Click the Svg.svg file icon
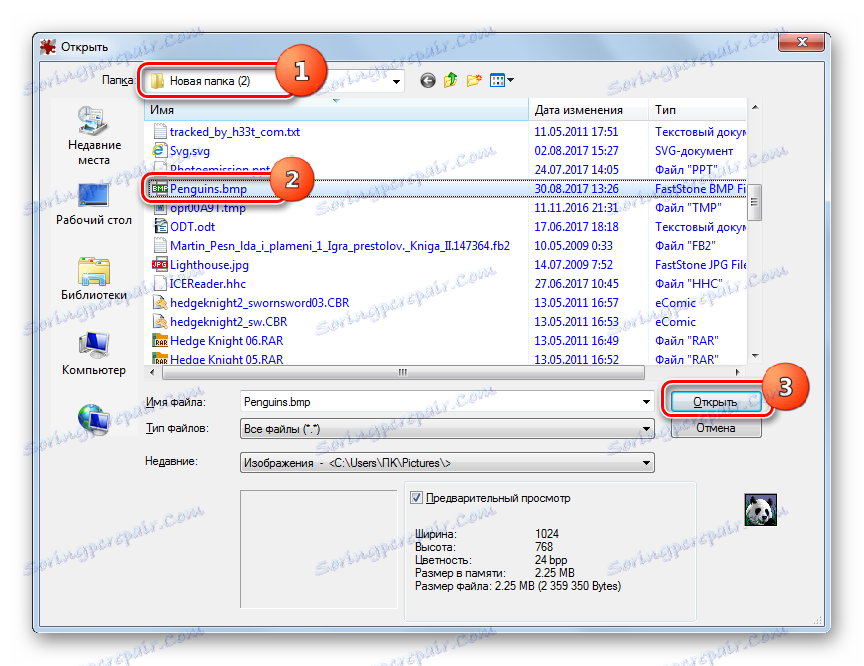This screenshot has height=666, width=864. click(x=159, y=150)
